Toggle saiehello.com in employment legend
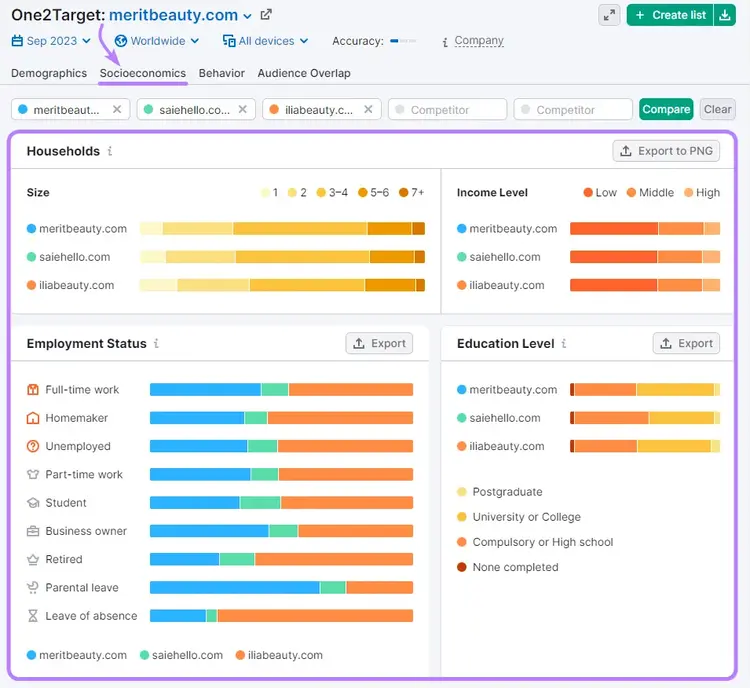 pos(181,655)
